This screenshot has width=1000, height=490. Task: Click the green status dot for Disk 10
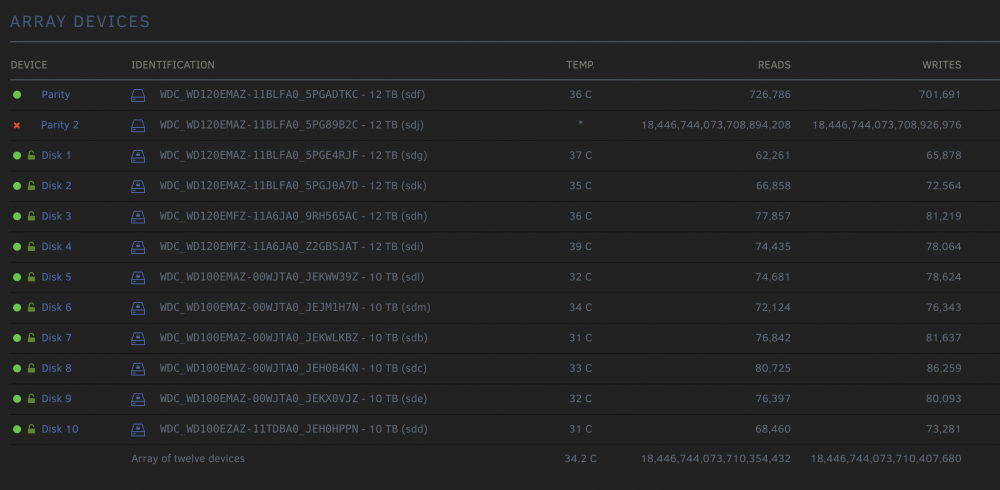click(17, 429)
